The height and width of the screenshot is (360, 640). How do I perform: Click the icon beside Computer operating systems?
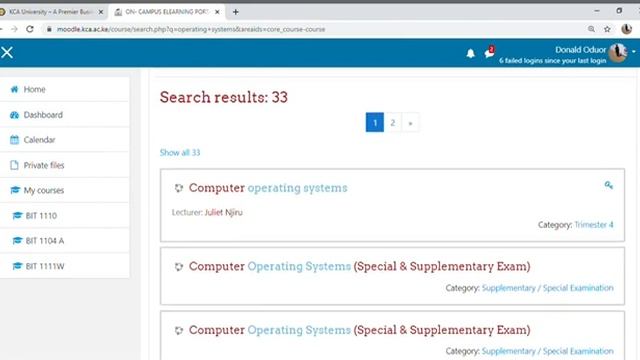tap(179, 188)
